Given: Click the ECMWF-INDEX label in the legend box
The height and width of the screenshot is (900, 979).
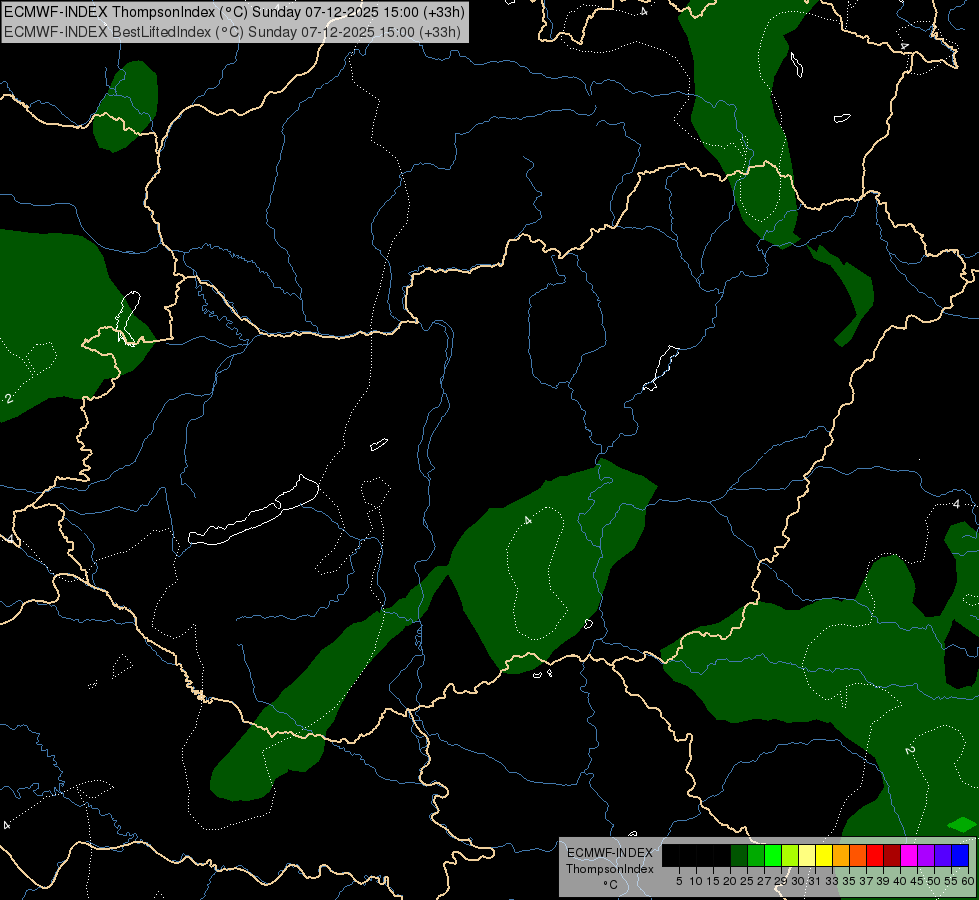Looking at the screenshot, I should (610, 853).
